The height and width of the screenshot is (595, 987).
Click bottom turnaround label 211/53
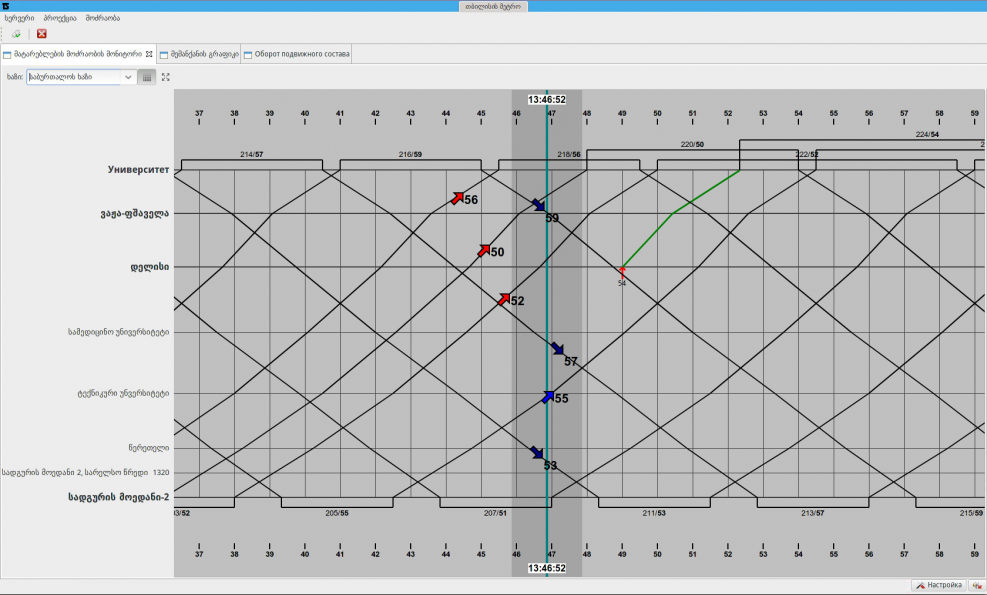(x=654, y=513)
